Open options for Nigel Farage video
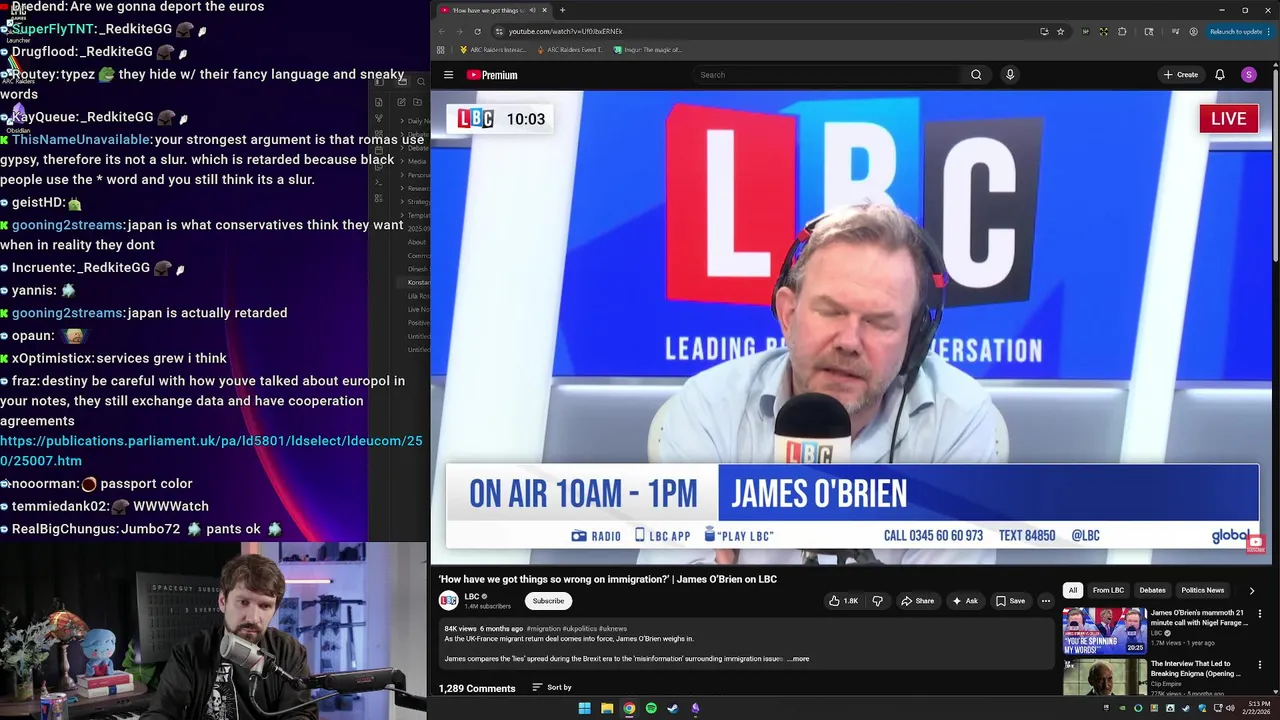The image size is (1280, 720). click(1259, 614)
